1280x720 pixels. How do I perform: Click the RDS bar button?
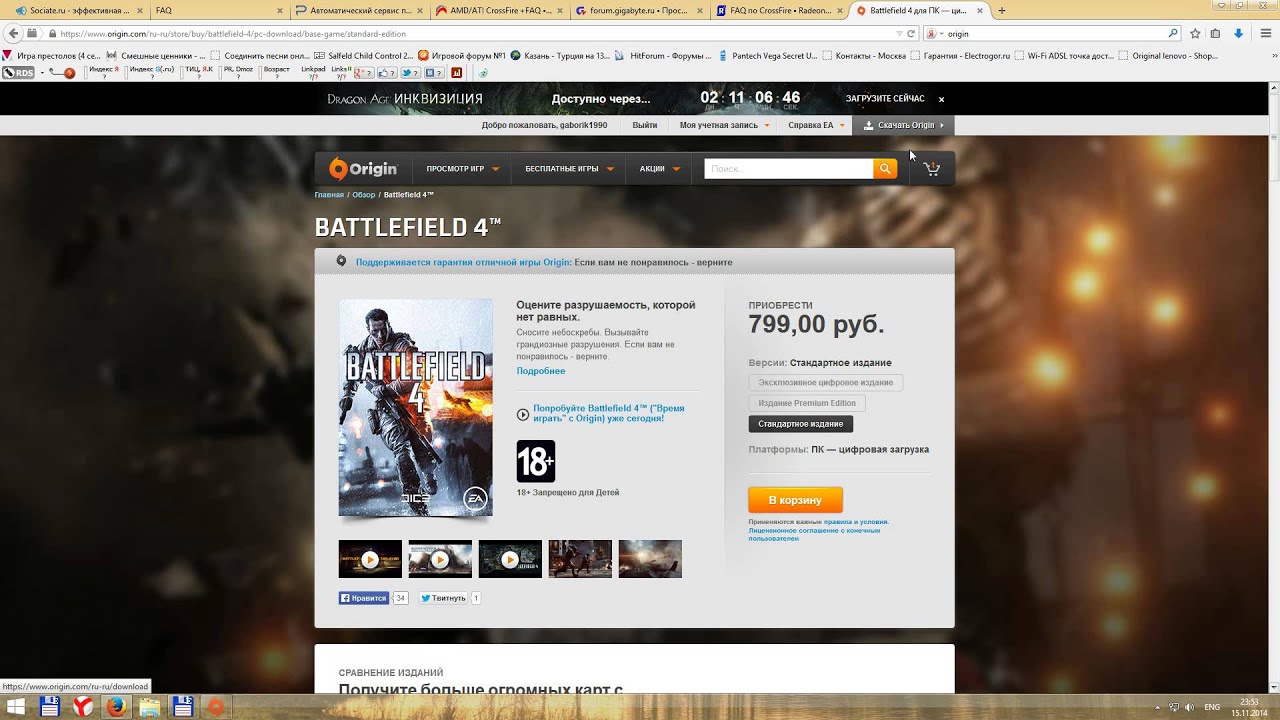18,72
